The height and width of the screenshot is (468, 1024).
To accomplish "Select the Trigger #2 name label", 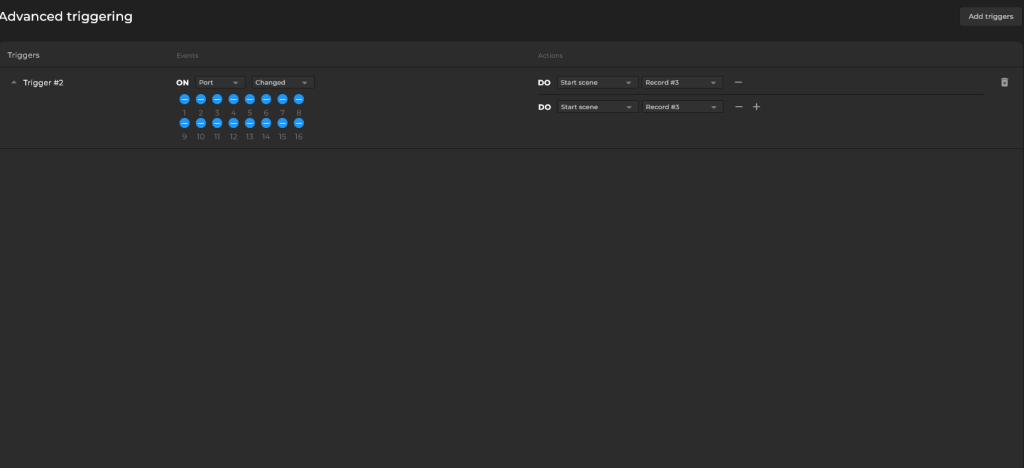I will [43, 83].
